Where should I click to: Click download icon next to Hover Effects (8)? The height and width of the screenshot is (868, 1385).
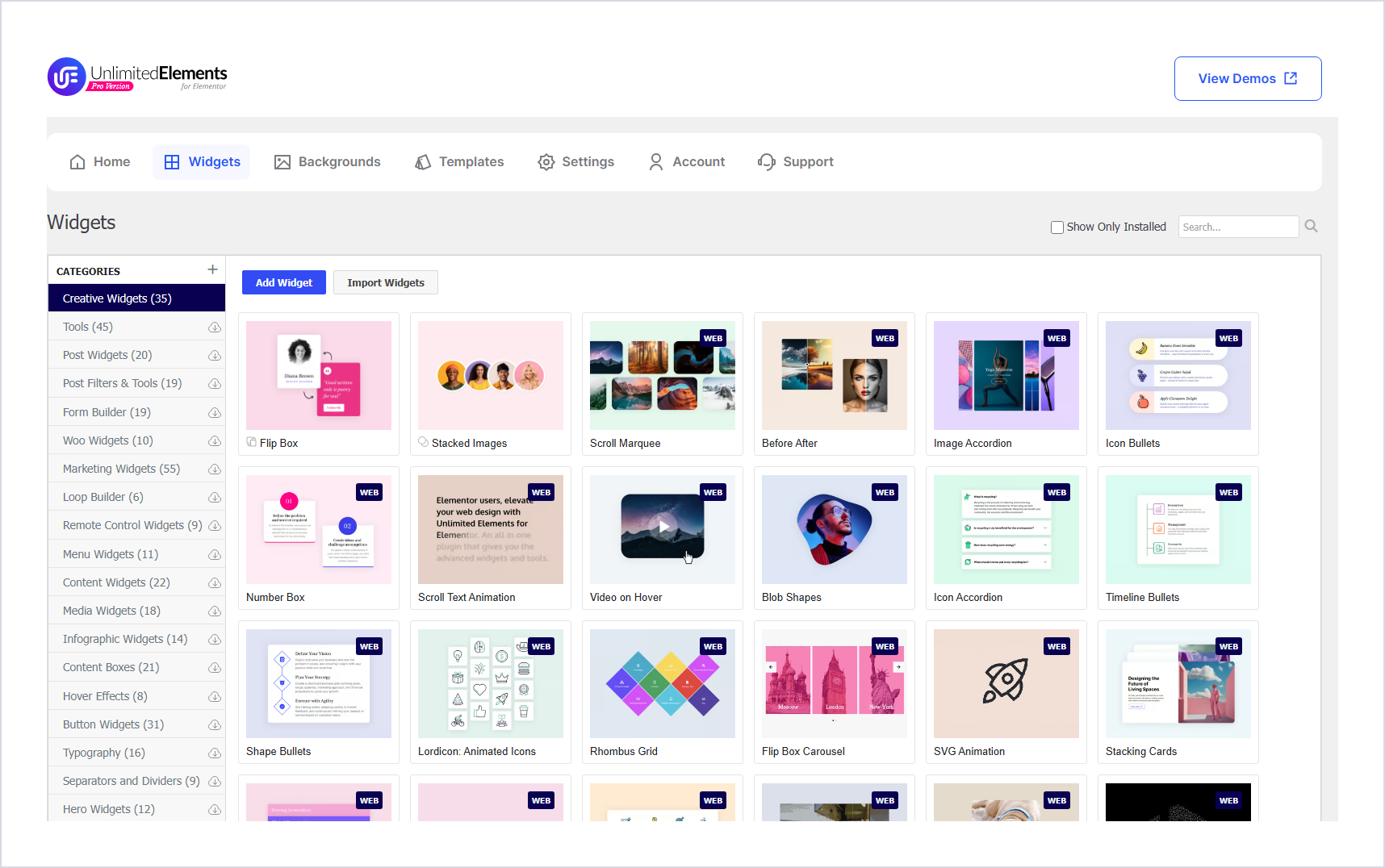[215, 697]
